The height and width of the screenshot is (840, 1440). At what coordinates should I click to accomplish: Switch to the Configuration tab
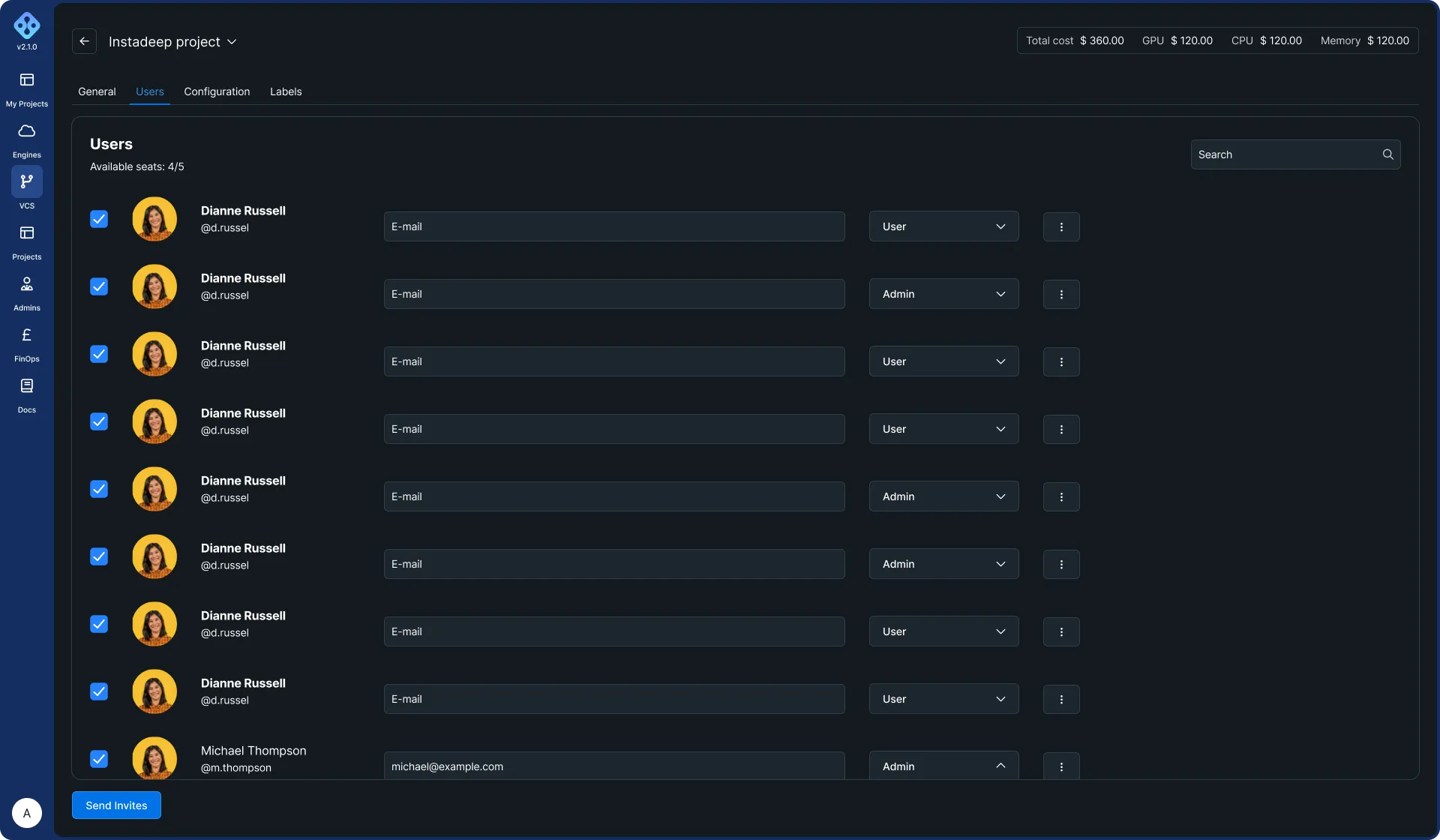pos(217,91)
